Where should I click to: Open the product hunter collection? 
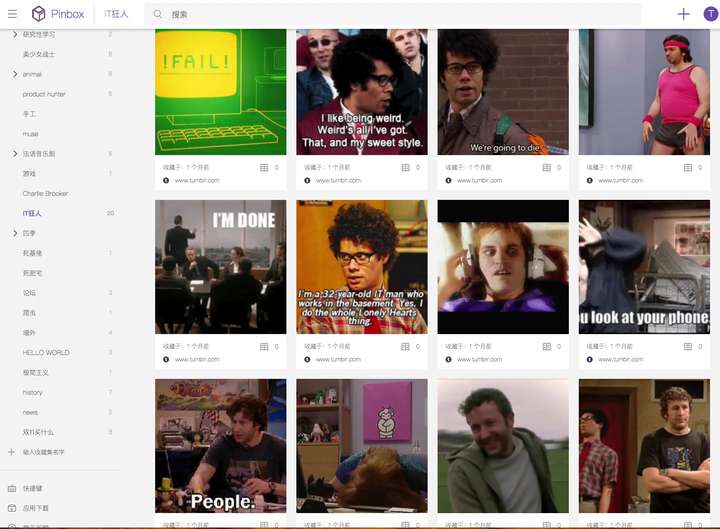click(44, 94)
